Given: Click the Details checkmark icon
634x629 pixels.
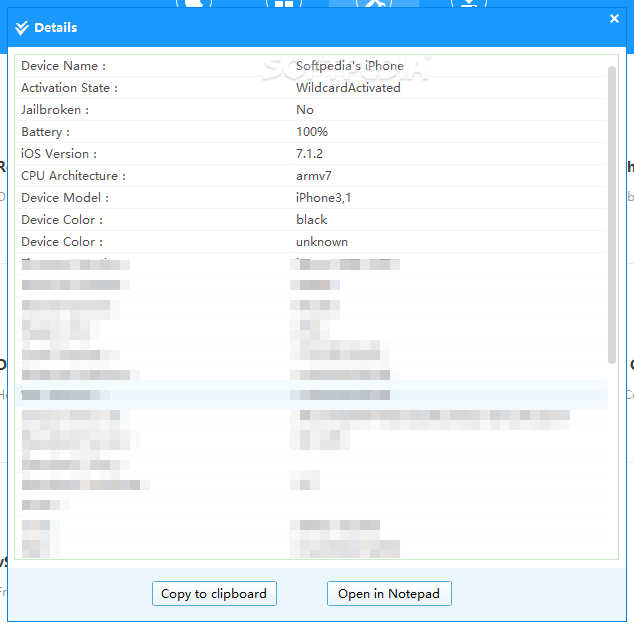Looking at the screenshot, I should (22, 28).
